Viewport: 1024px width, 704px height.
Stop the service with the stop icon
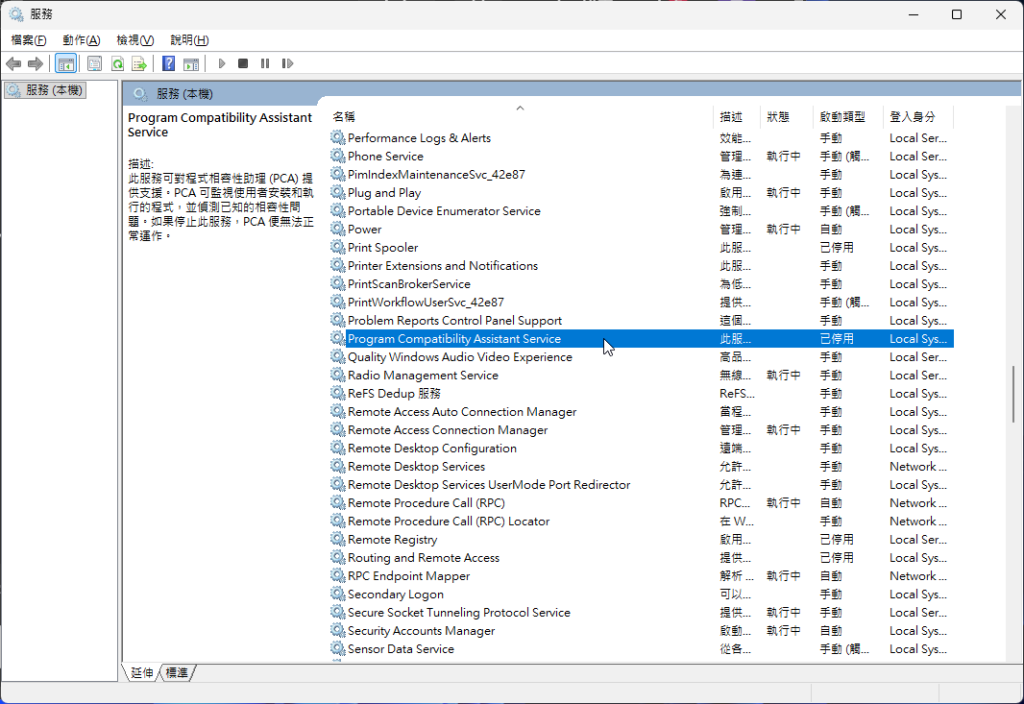pyautogui.click(x=243, y=64)
